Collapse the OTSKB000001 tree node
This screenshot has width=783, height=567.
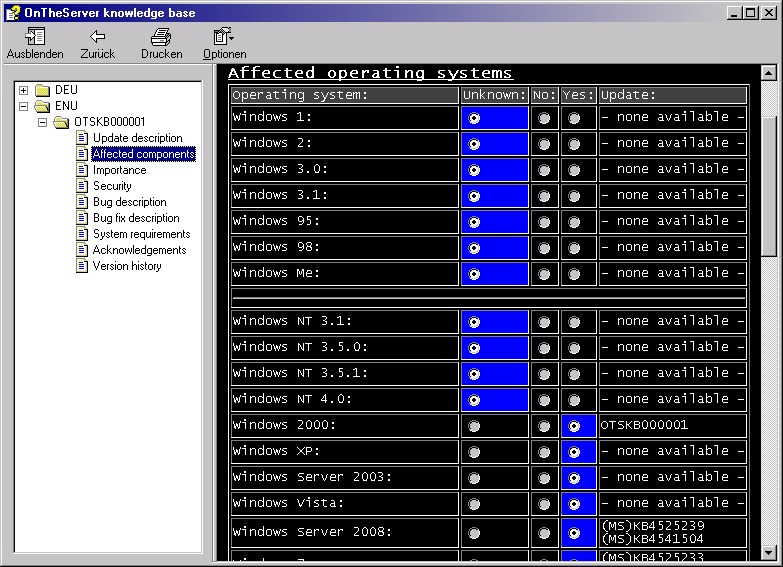[x=42, y=122]
